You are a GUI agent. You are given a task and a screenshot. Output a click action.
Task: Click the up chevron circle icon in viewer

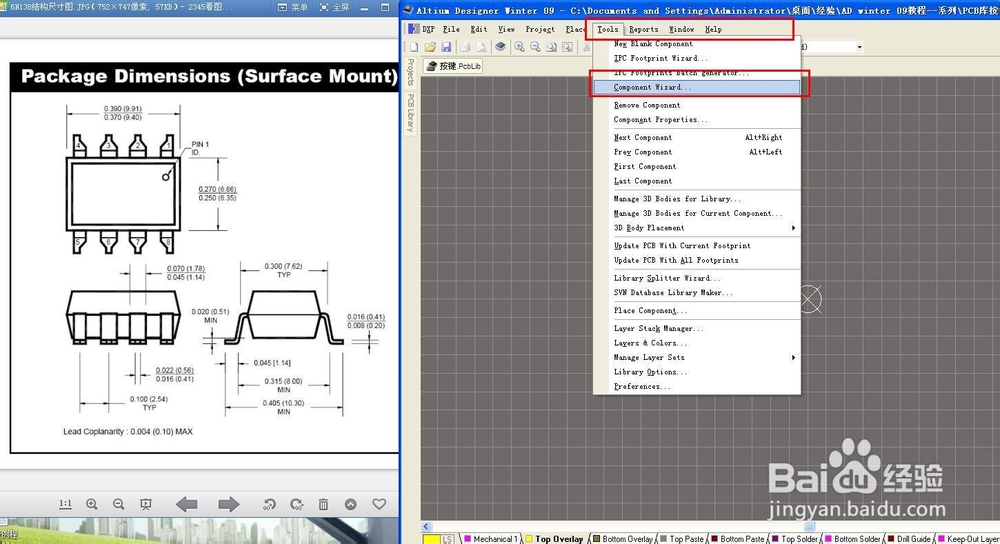(351, 504)
